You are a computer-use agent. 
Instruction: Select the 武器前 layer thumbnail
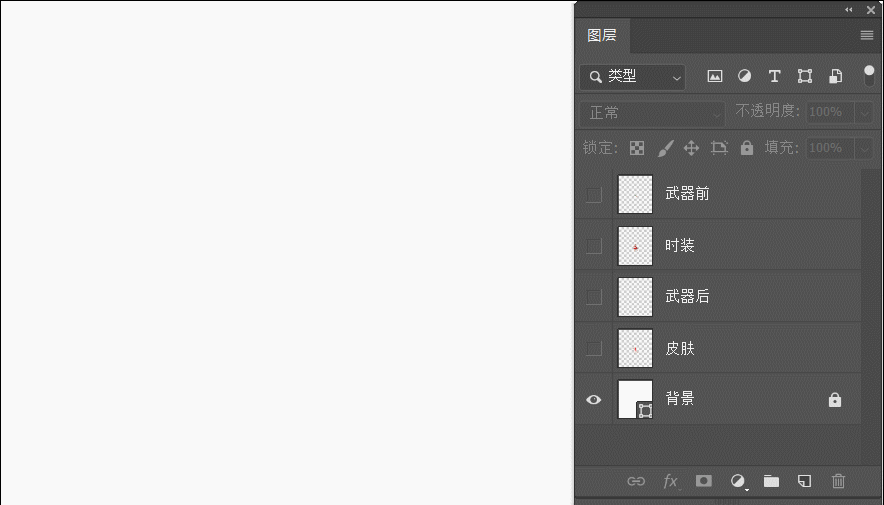(635, 194)
